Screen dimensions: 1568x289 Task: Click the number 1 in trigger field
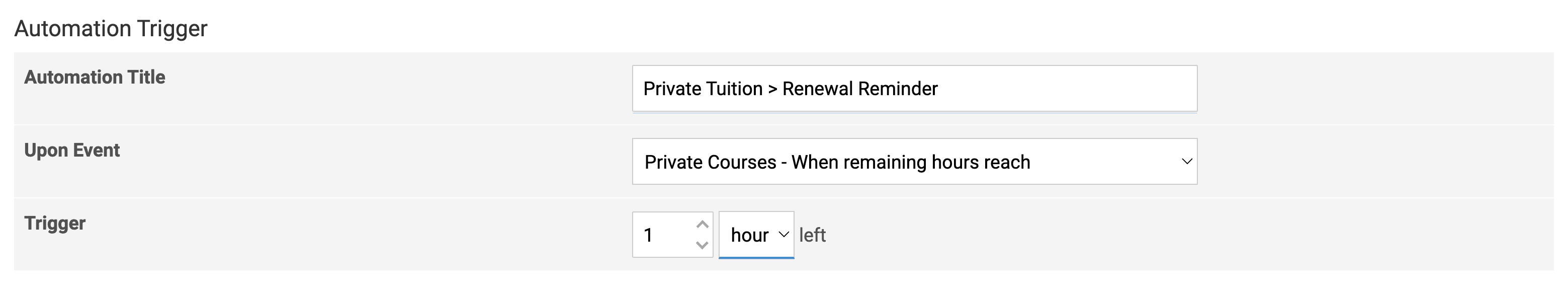[x=648, y=235]
